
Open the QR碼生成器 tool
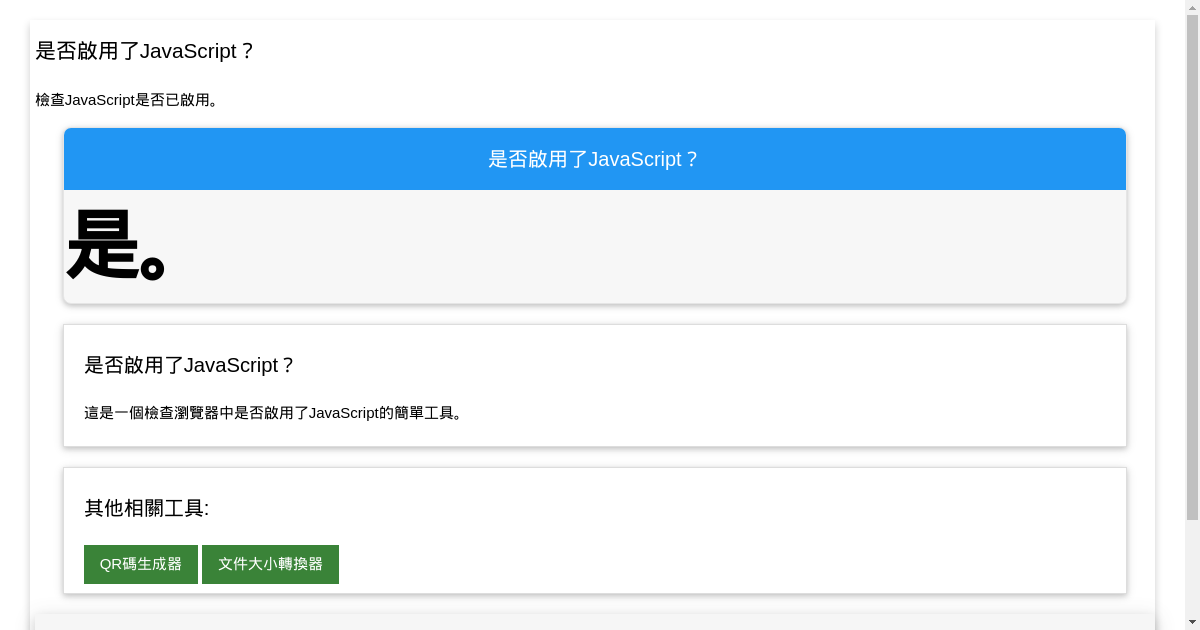pyautogui.click(x=140, y=564)
